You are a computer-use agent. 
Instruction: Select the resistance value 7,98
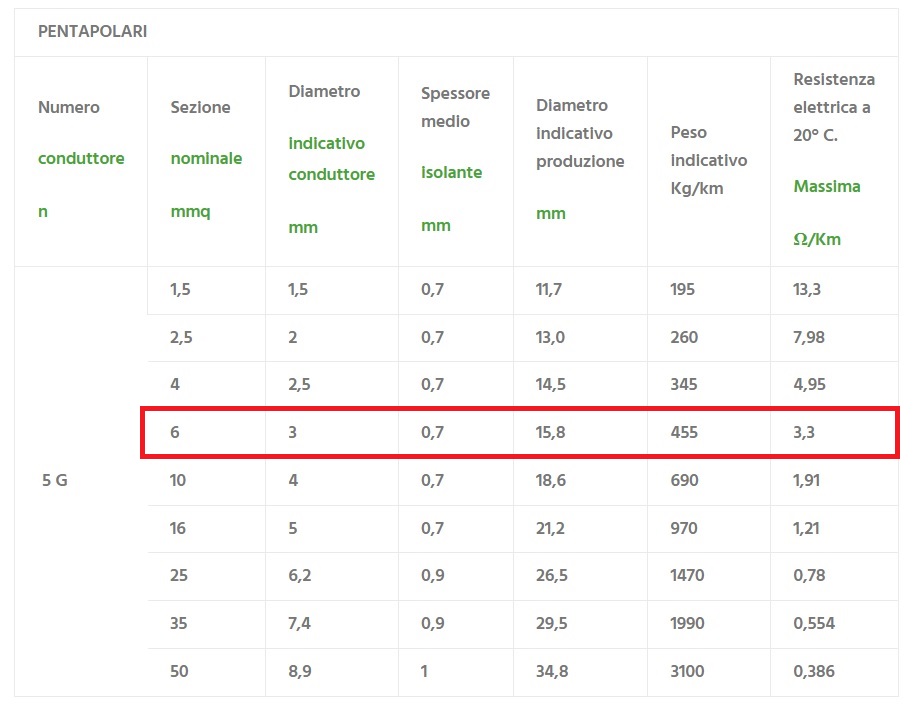click(x=808, y=338)
